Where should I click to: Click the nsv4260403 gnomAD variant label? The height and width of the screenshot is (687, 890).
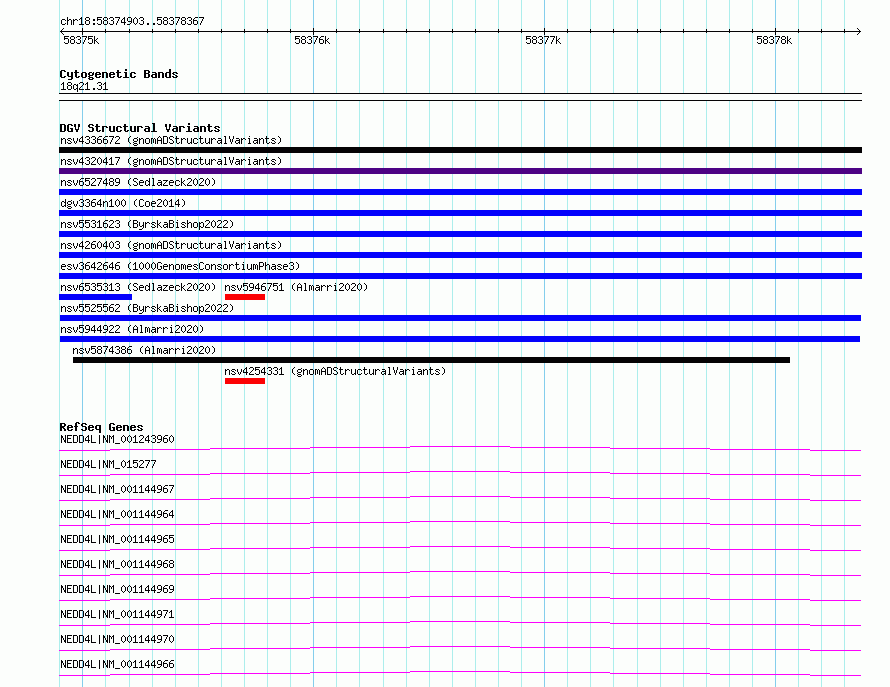pyautogui.click(x=171, y=245)
